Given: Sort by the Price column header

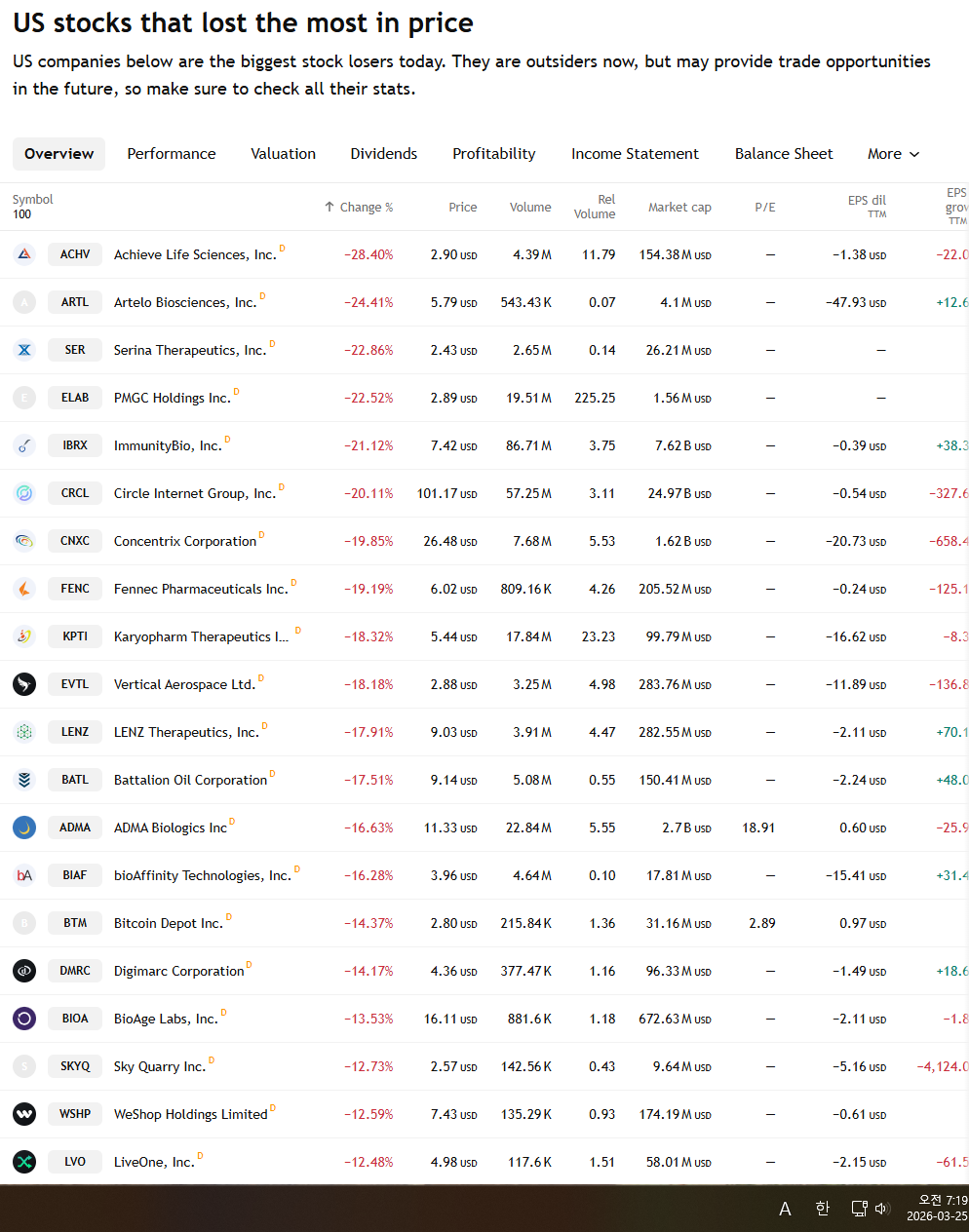Looking at the screenshot, I should pos(463,208).
